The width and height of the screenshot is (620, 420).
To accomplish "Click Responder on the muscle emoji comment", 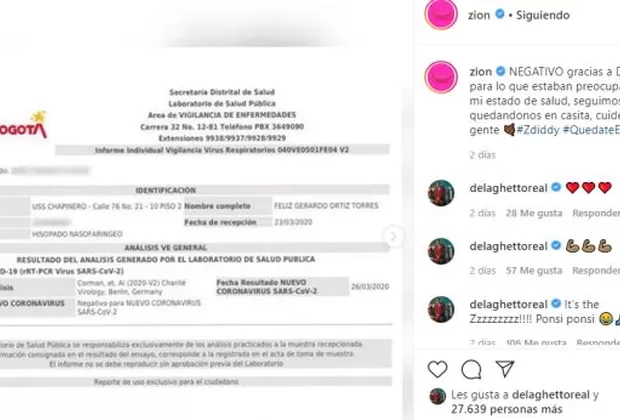I will 596,271.
